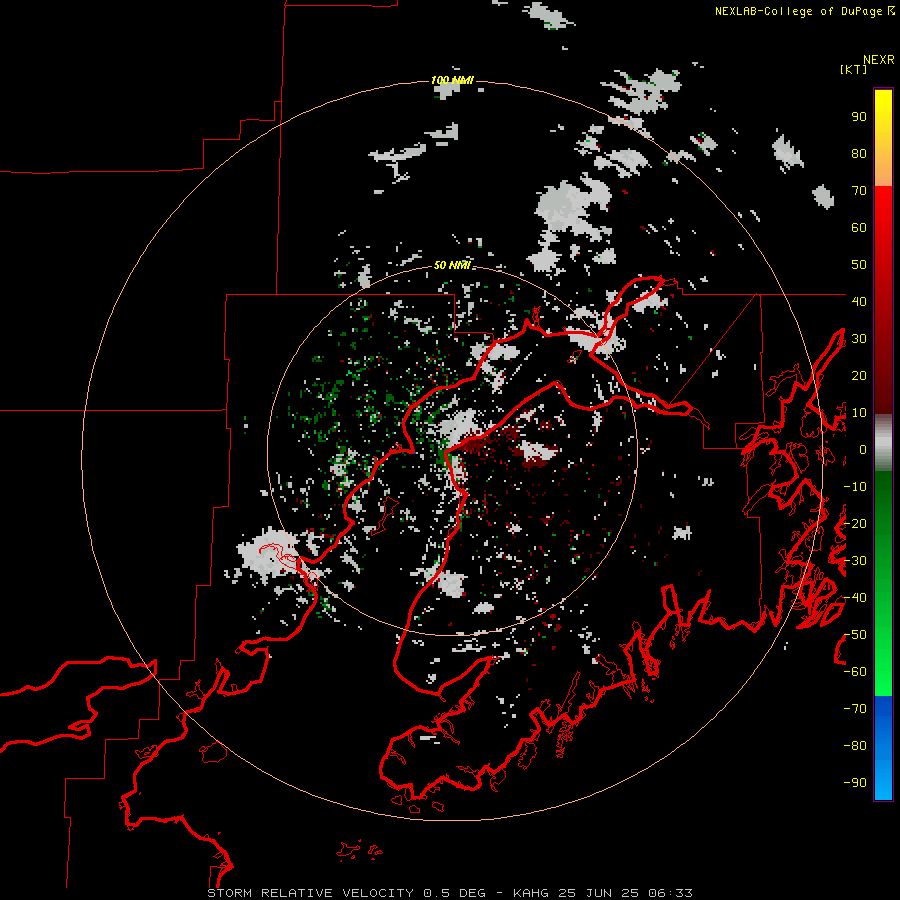Image resolution: width=900 pixels, height=900 pixels.
Task: Select the 10 value on velocity scale
Action: coord(859,413)
